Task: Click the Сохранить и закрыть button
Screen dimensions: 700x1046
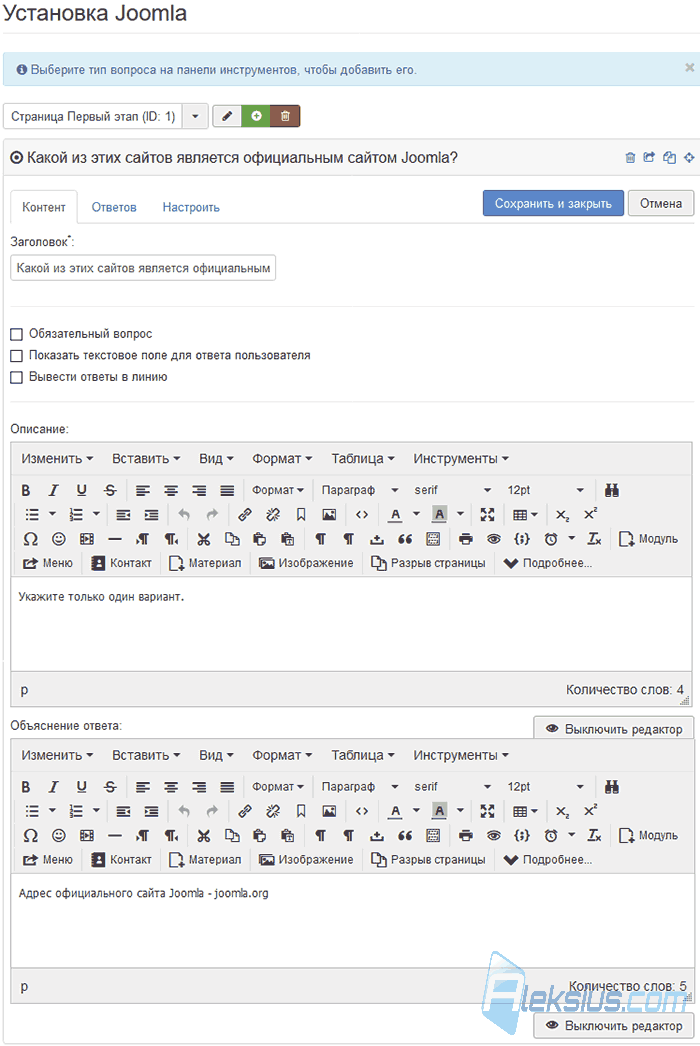Action: (553, 203)
